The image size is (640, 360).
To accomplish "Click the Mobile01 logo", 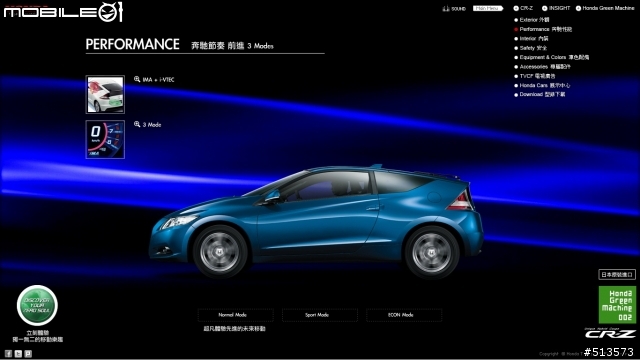I will coord(63,12).
